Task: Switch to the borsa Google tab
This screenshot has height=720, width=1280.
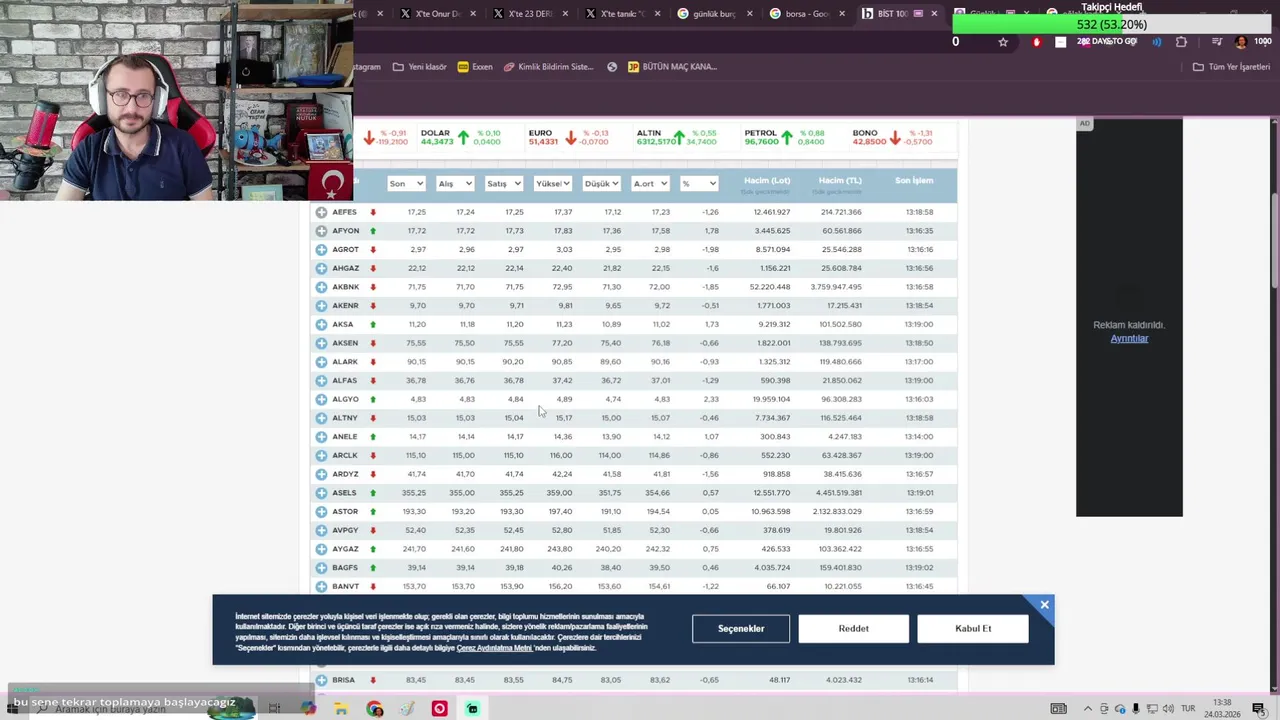Action: pyautogui.click(x=806, y=14)
